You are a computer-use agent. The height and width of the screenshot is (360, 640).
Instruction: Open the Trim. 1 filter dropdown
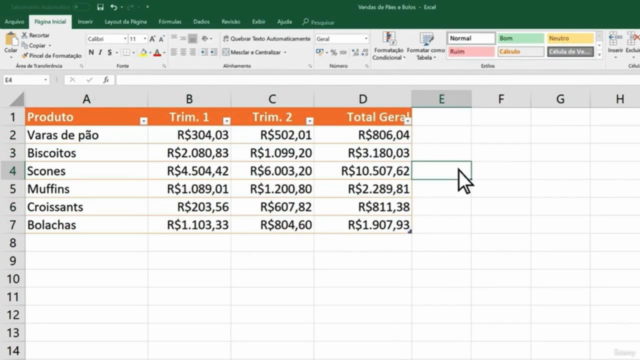click(227, 121)
